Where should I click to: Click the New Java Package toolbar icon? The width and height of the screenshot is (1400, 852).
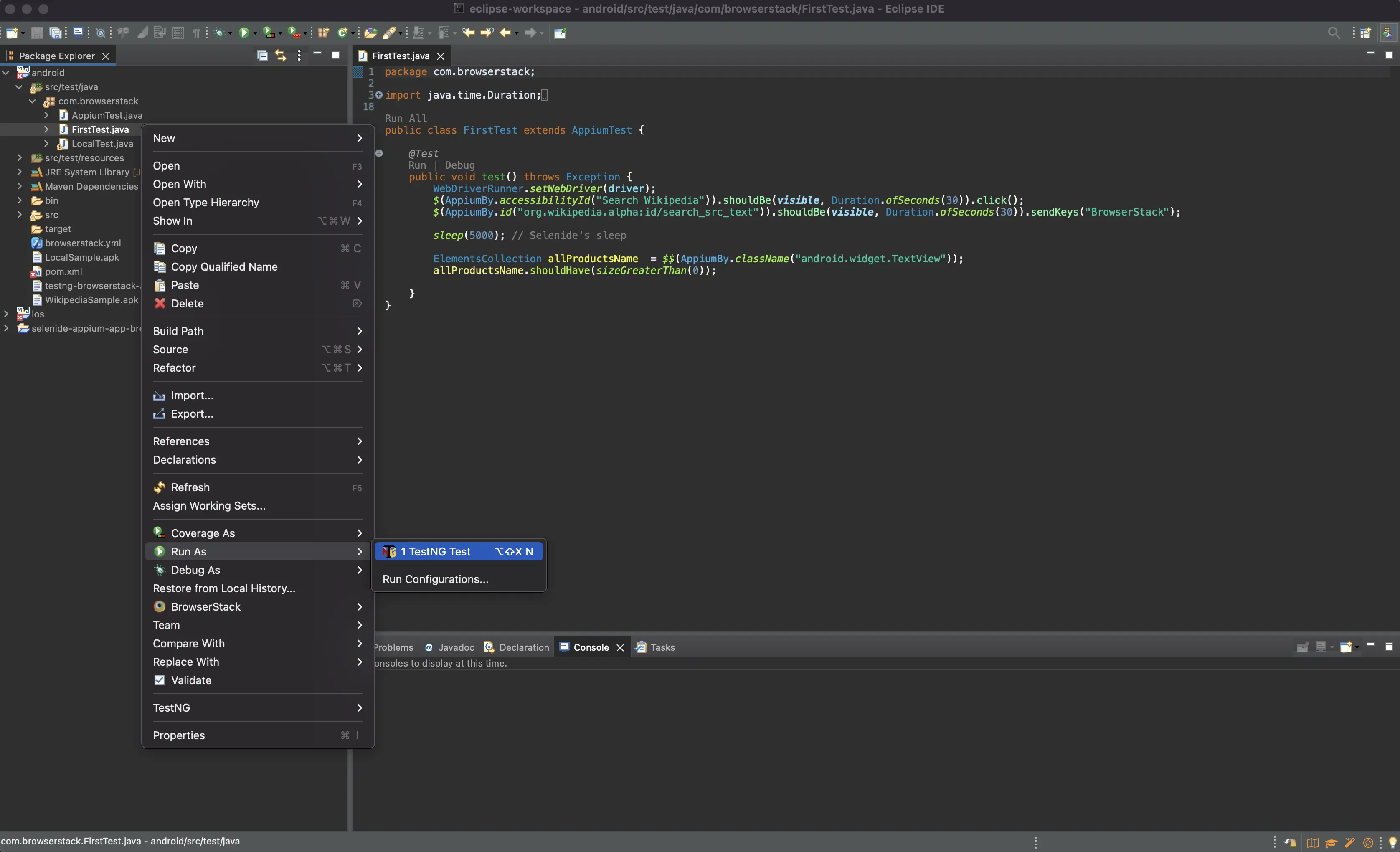click(x=323, y=33)
